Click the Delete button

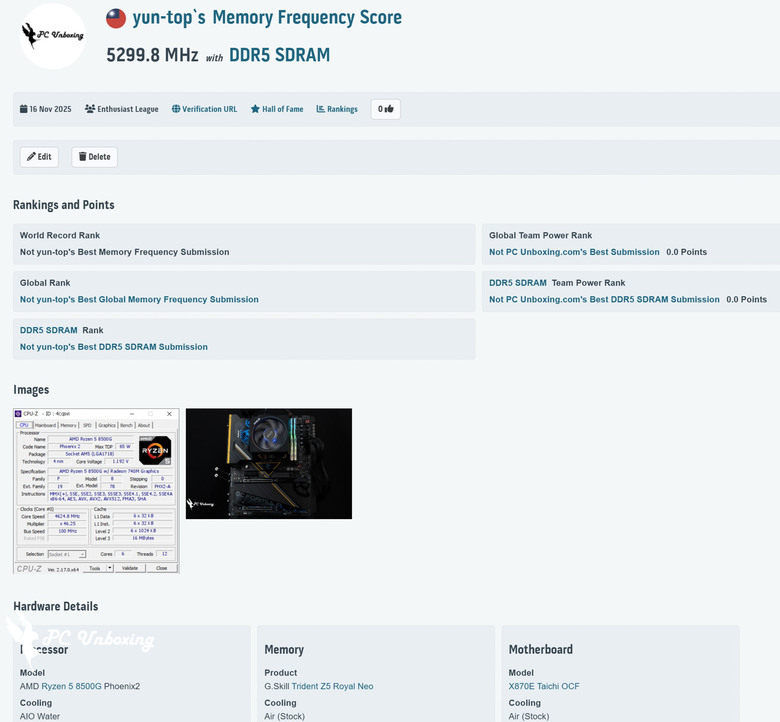click(x=95, y=157)
